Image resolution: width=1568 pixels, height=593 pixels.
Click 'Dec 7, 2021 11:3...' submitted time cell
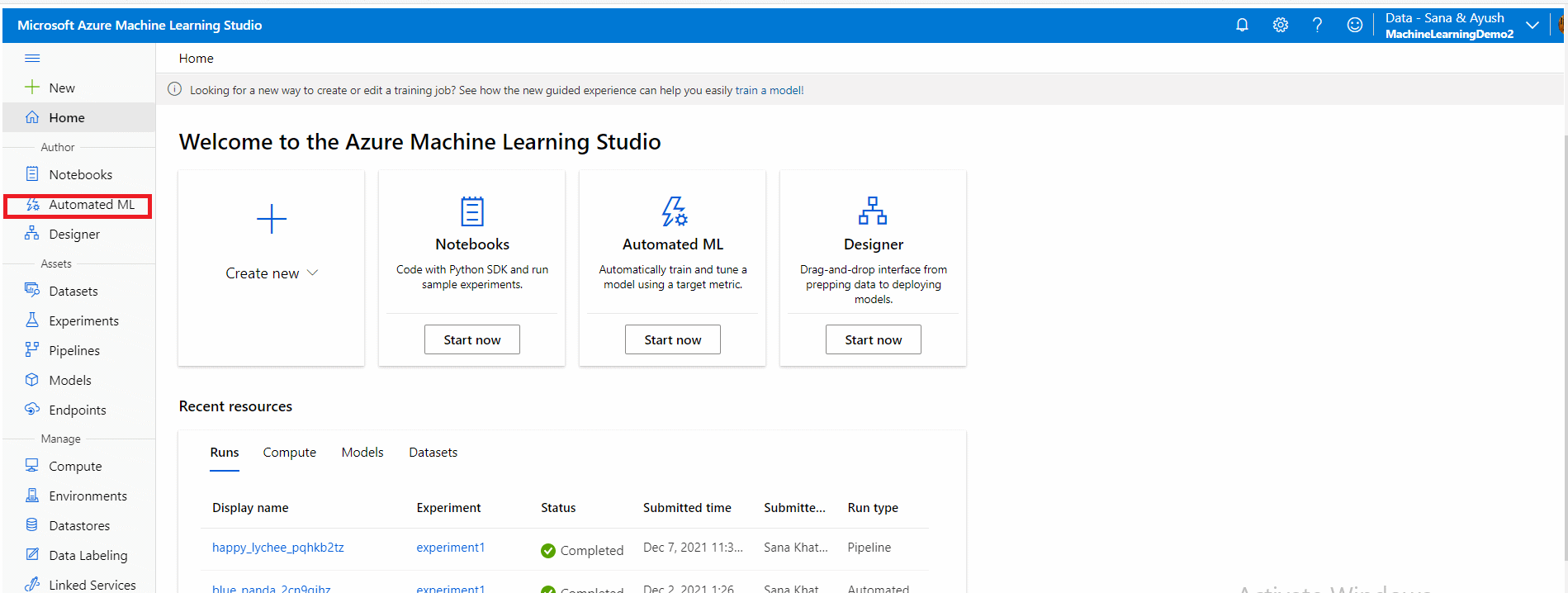[694, 548]
